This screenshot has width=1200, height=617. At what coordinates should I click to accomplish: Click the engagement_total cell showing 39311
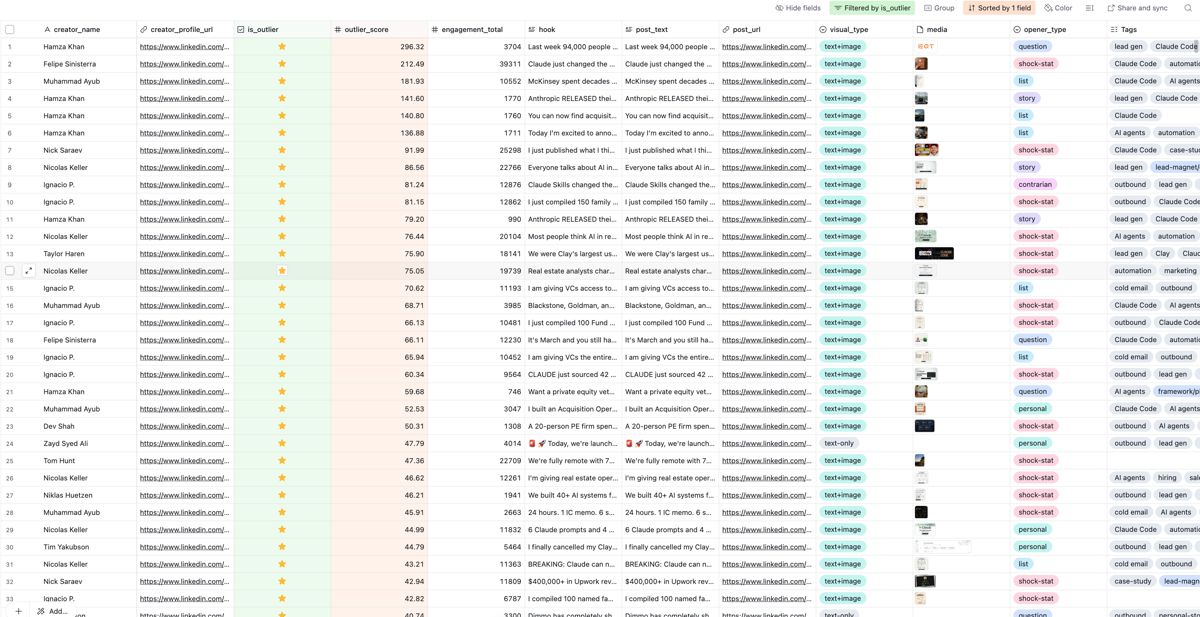[476, 64]
